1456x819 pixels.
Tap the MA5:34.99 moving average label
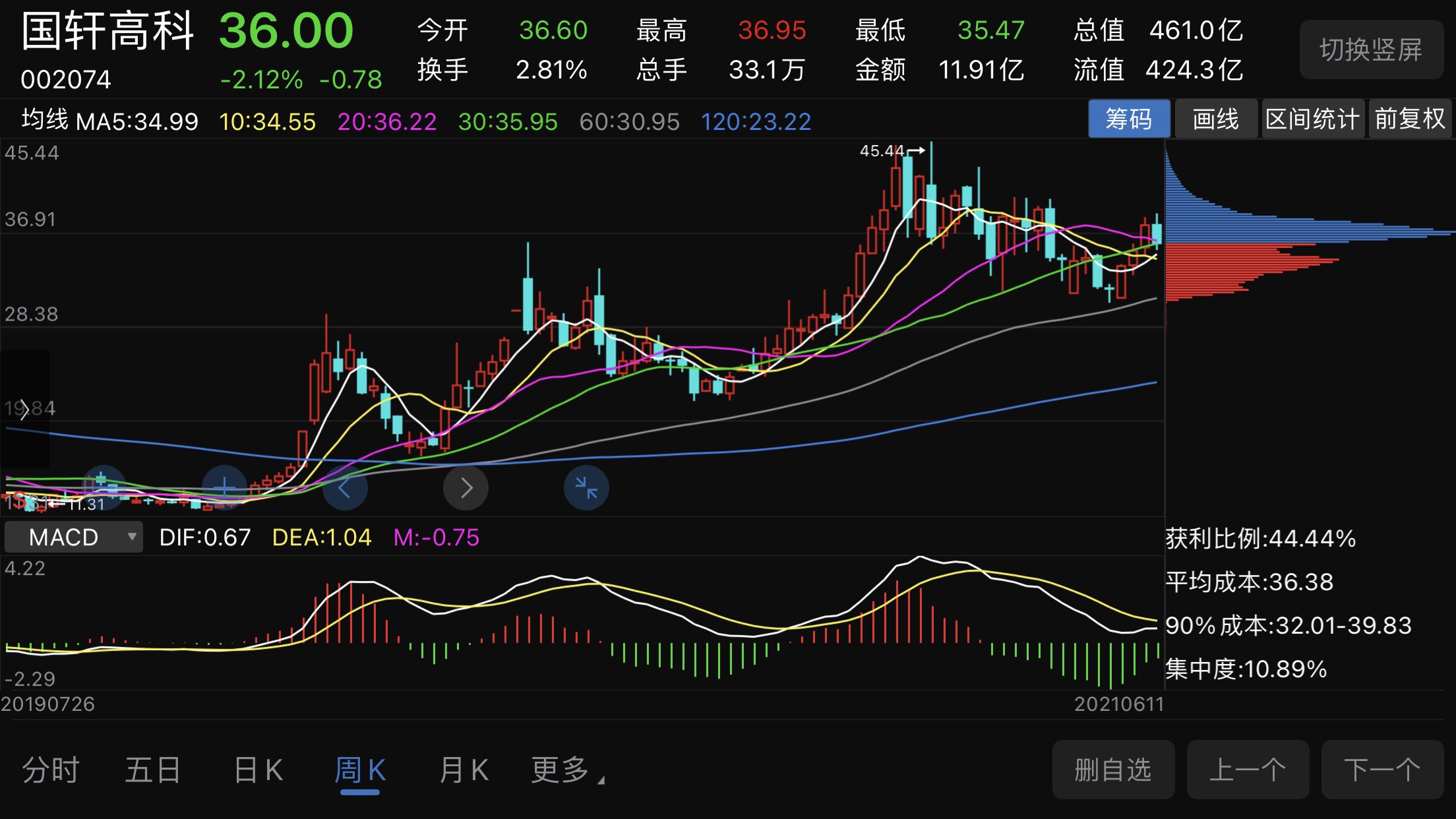pyautogui.click(x=137, y=121)
